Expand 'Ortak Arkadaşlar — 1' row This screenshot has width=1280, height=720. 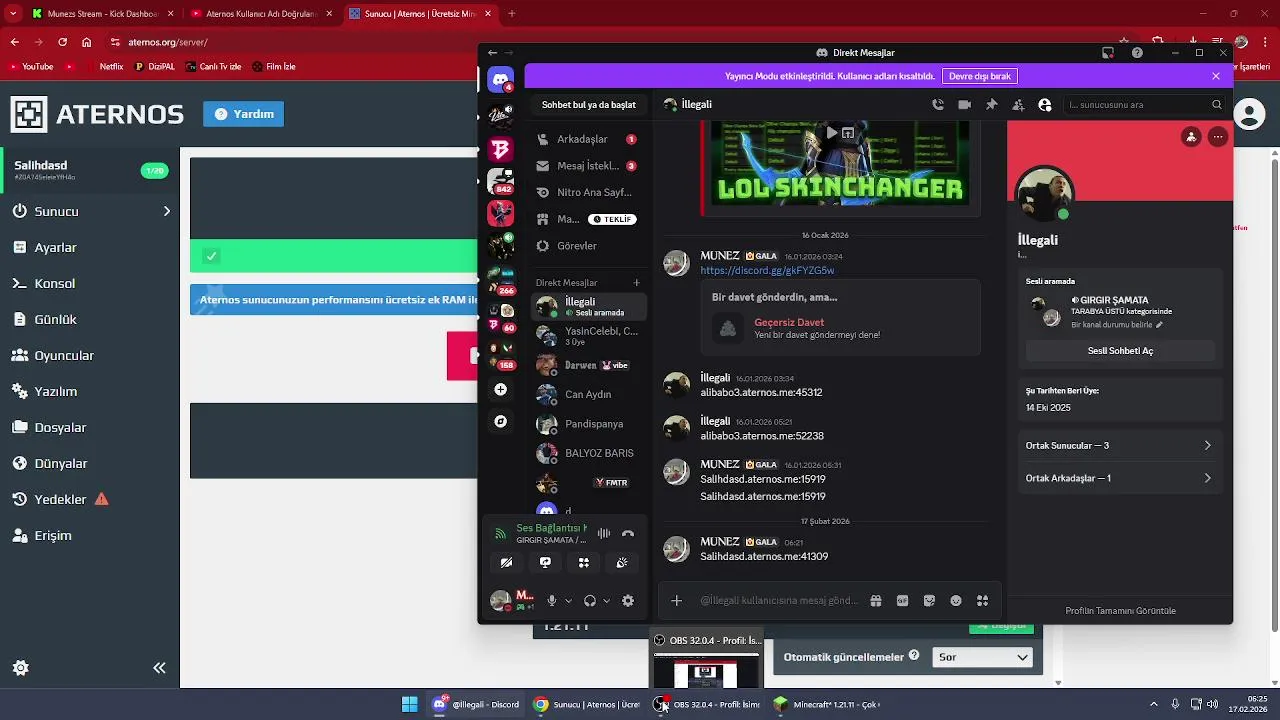[1118, 478]
